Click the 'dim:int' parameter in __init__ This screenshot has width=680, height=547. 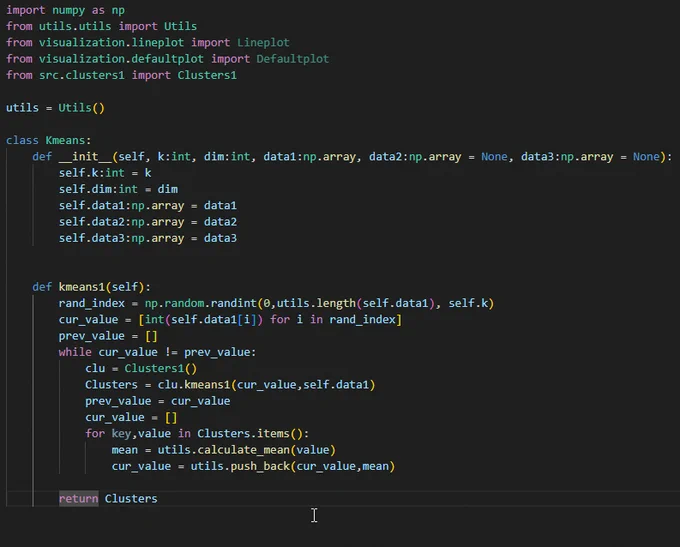(x=227, y=157)
